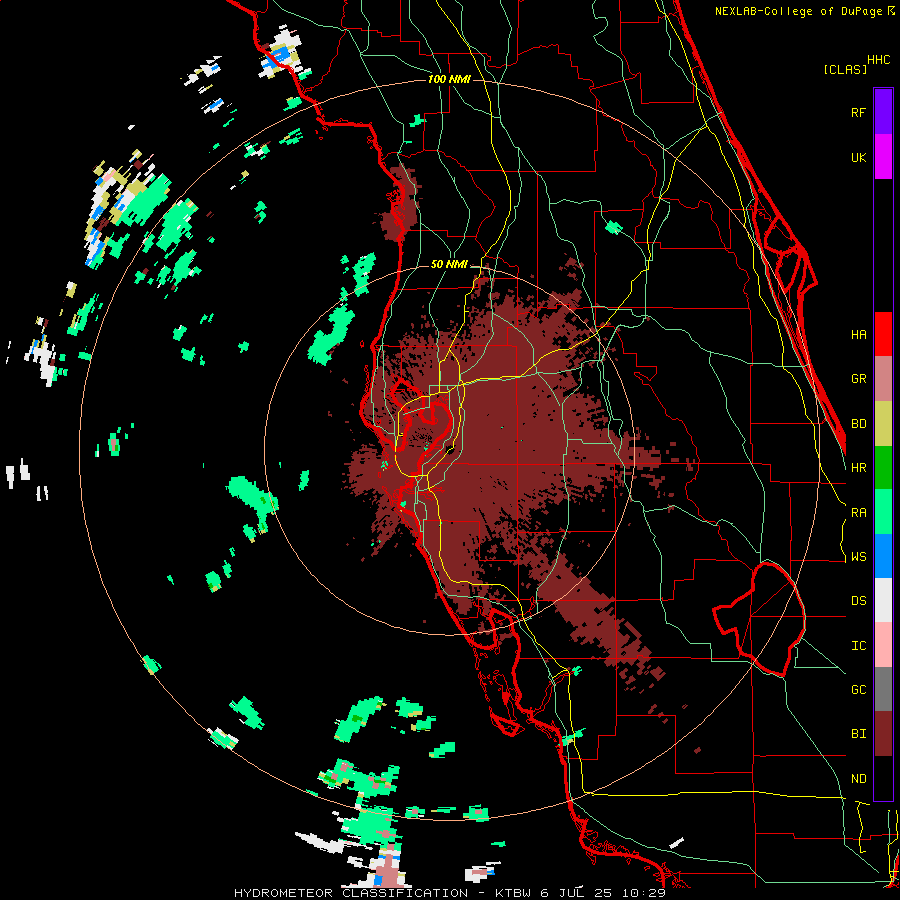Click the GR legend label

point(859,379)
